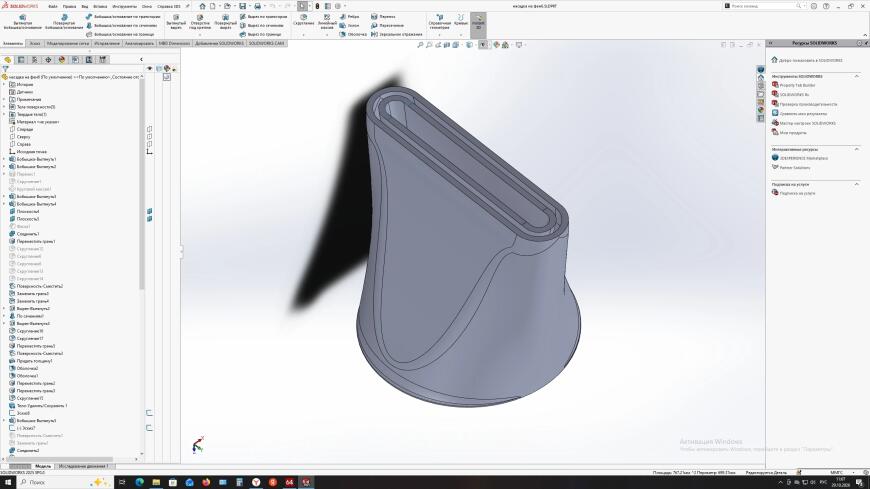The height and width of the screenshot is (489, 870).
Task: Expand the По сечениям1 feature
Action: [4, 316]
